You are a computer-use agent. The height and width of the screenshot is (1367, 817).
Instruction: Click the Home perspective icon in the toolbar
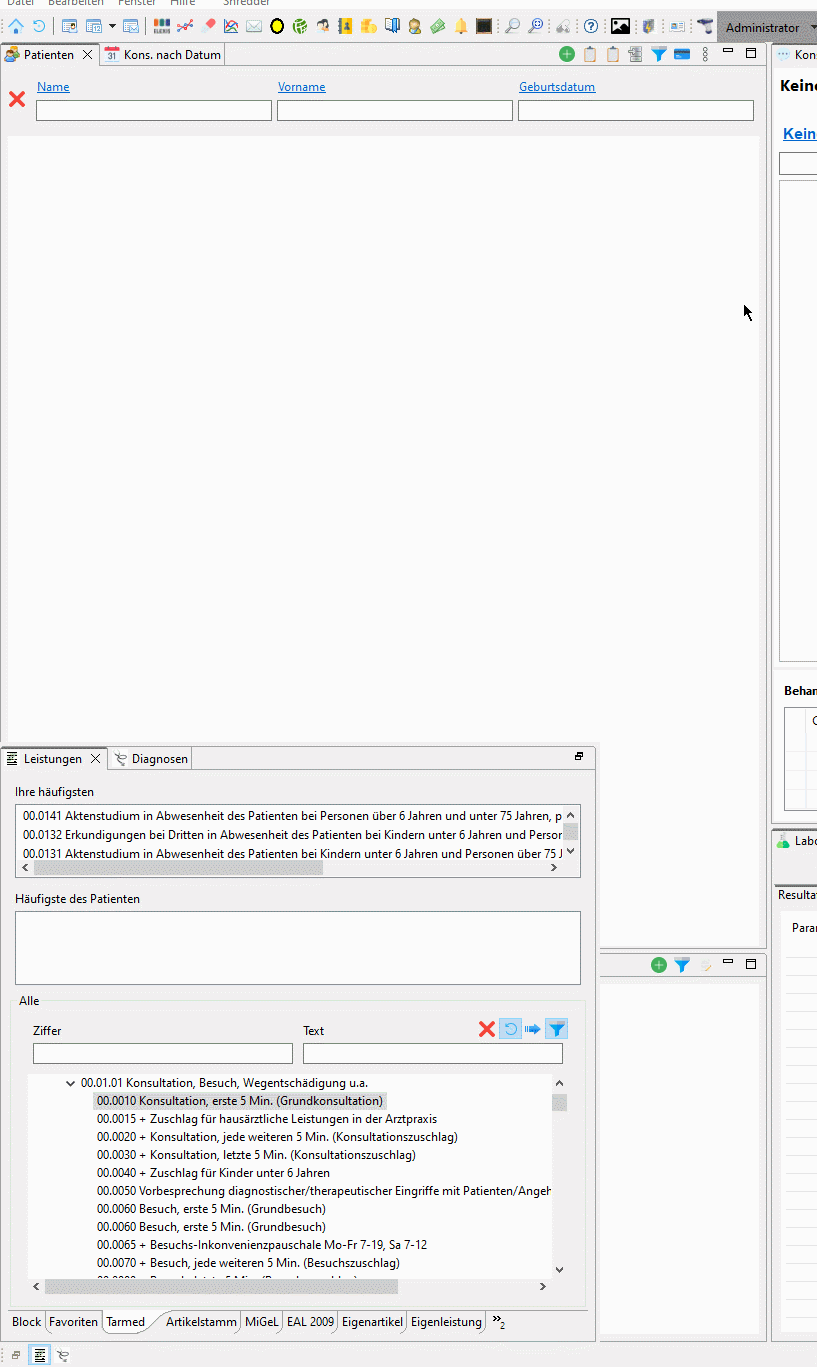pyautogui.click(x=16, y=27)
